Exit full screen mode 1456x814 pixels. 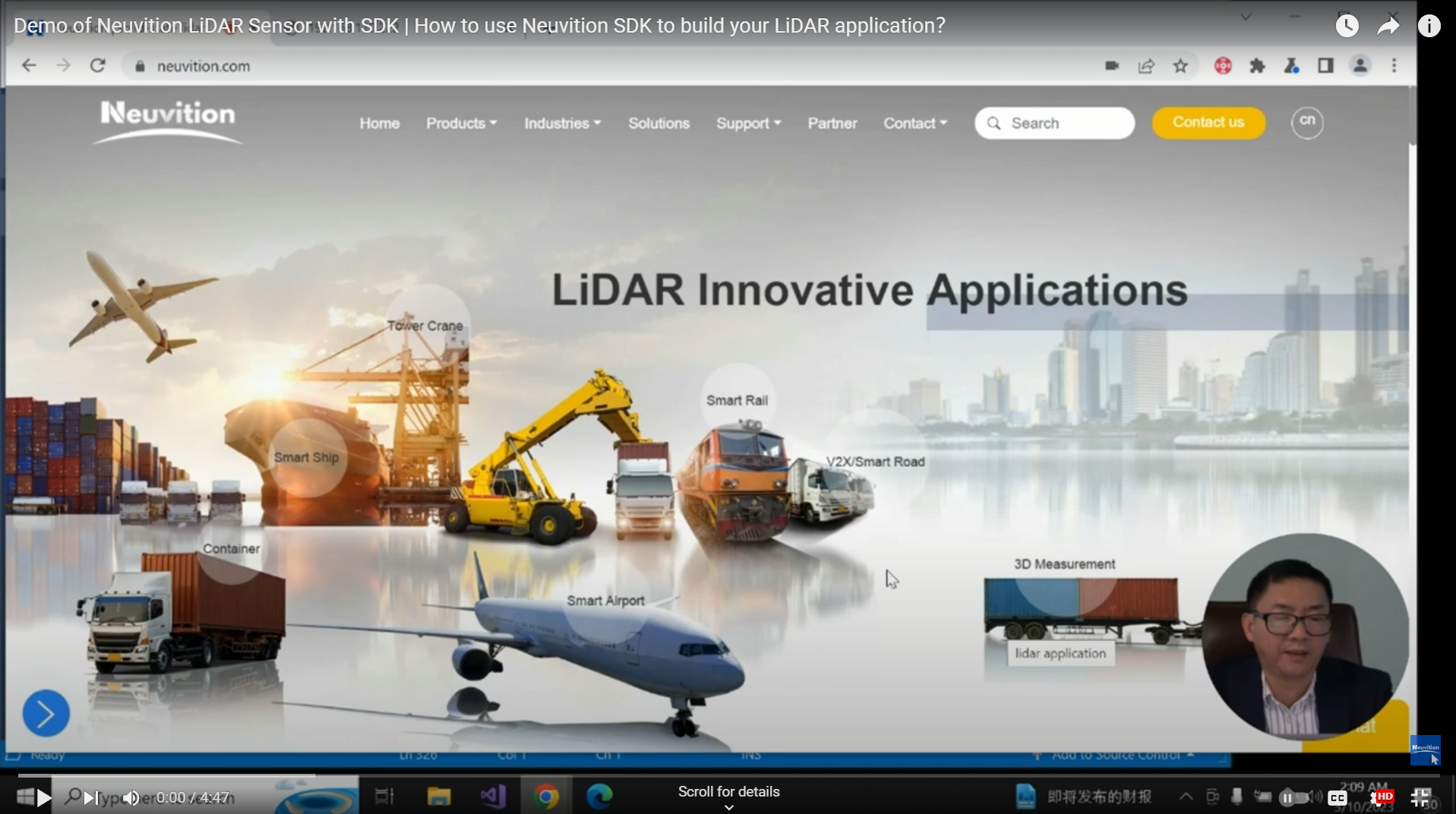tap(1420, 797)
